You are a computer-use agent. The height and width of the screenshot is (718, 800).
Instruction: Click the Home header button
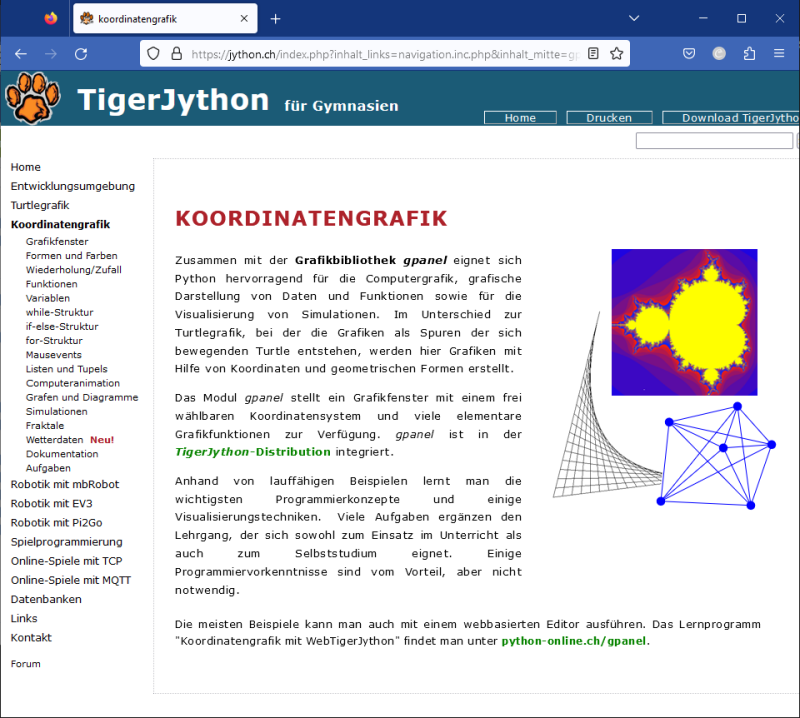(x=520, y=118)
